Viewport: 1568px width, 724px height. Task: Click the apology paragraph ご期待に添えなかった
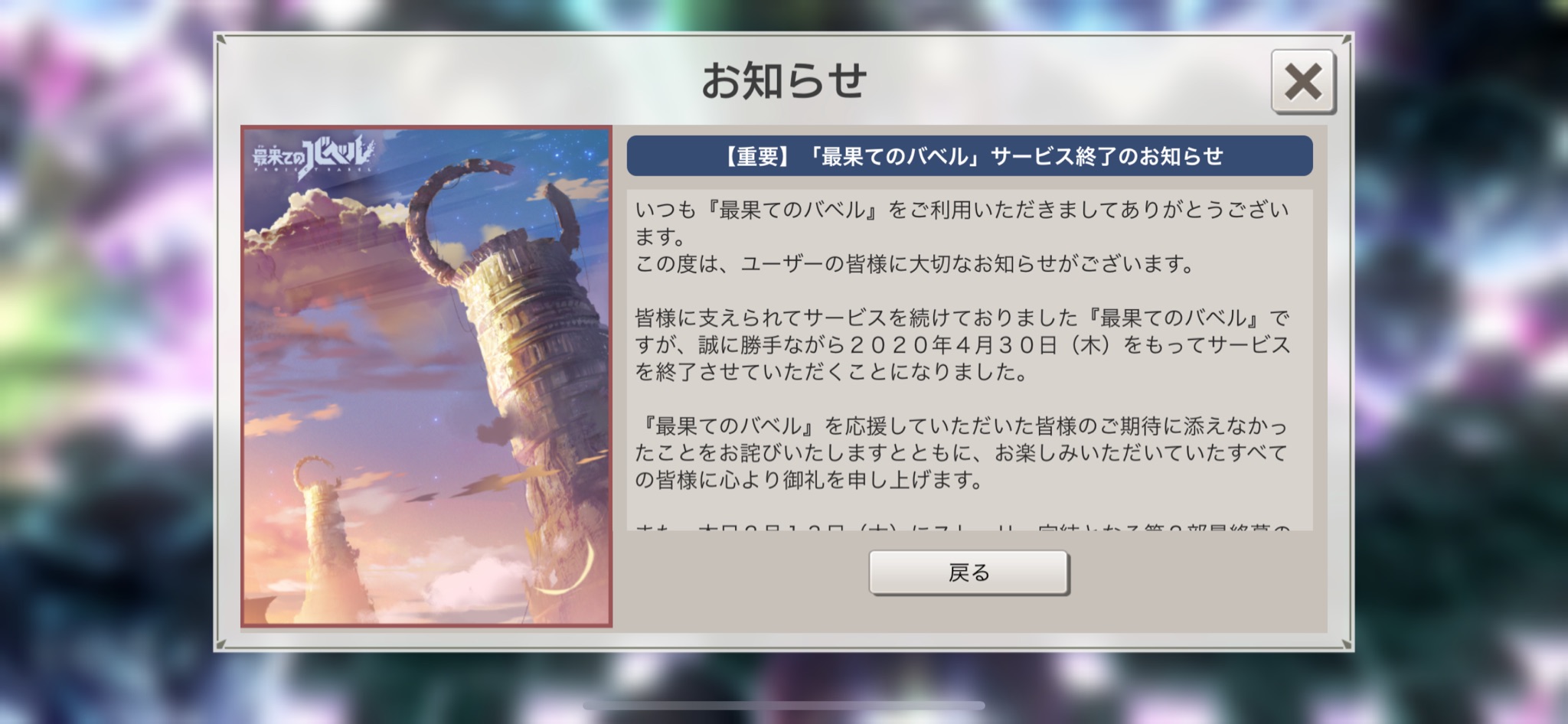(961, 452)
